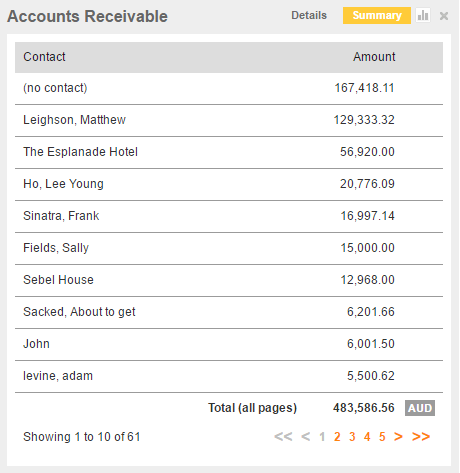Select the Summary tab
The image size is (460, 473).
tap(377, 15)
